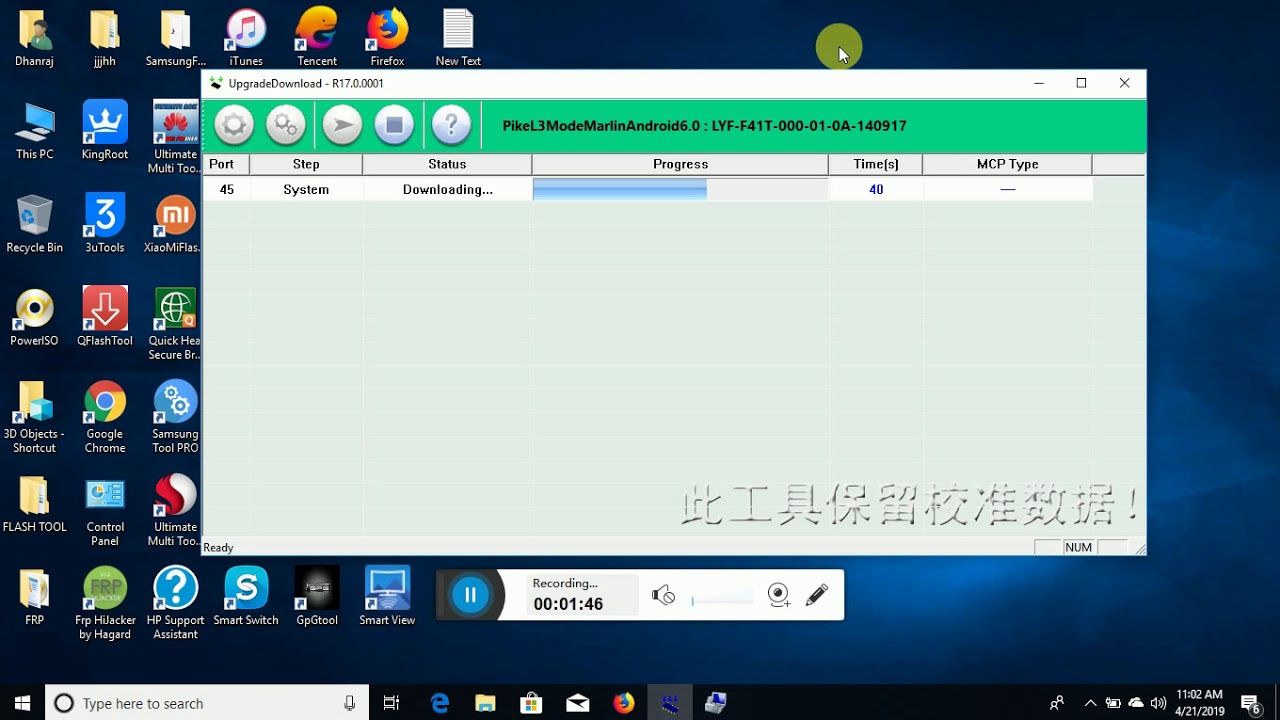Screen dimensions: 1280x720
Task: Click the PikeL3ModeMarlinAndroid6.0 firmware title text
Action: tap(704, 126)
